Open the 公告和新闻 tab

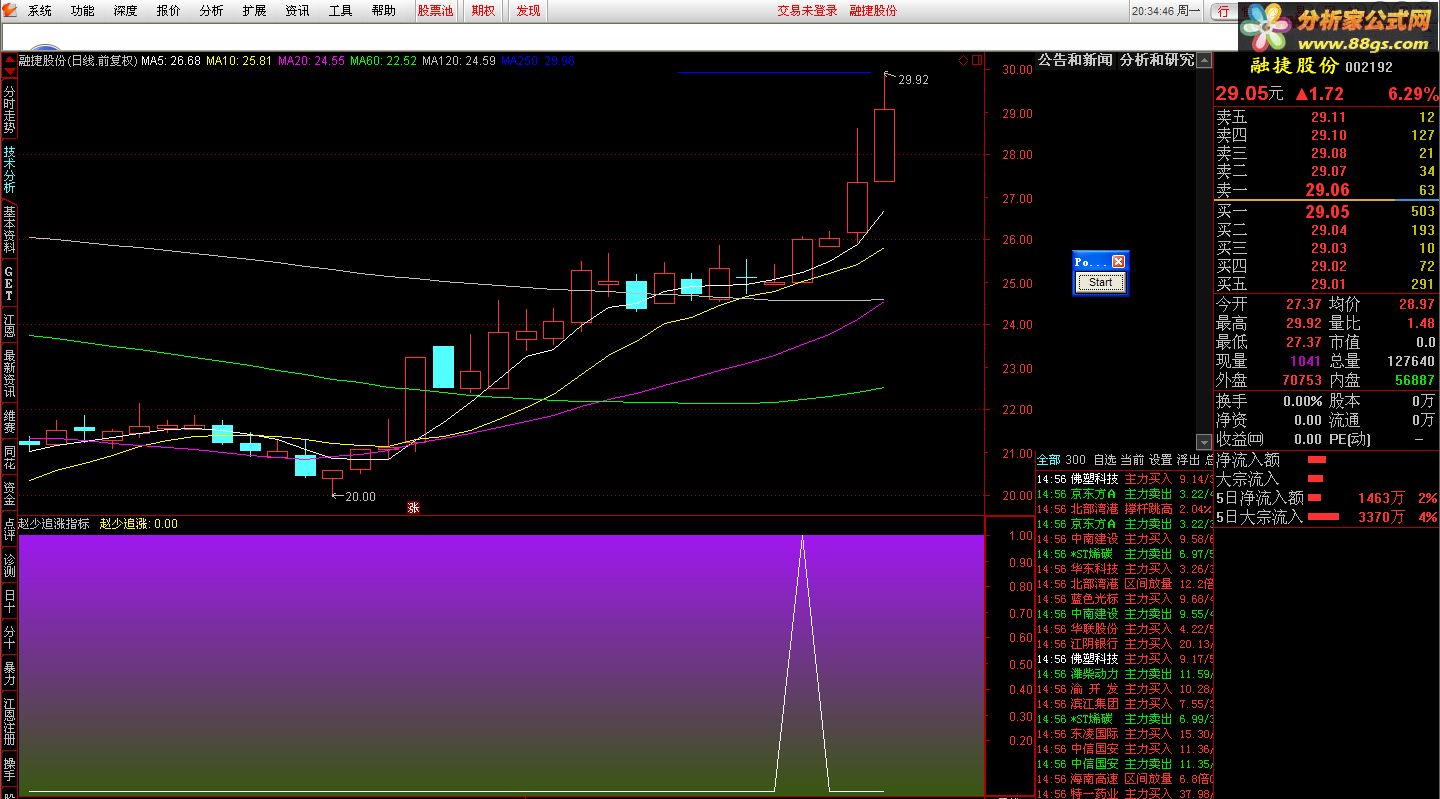pos(1076,60)
